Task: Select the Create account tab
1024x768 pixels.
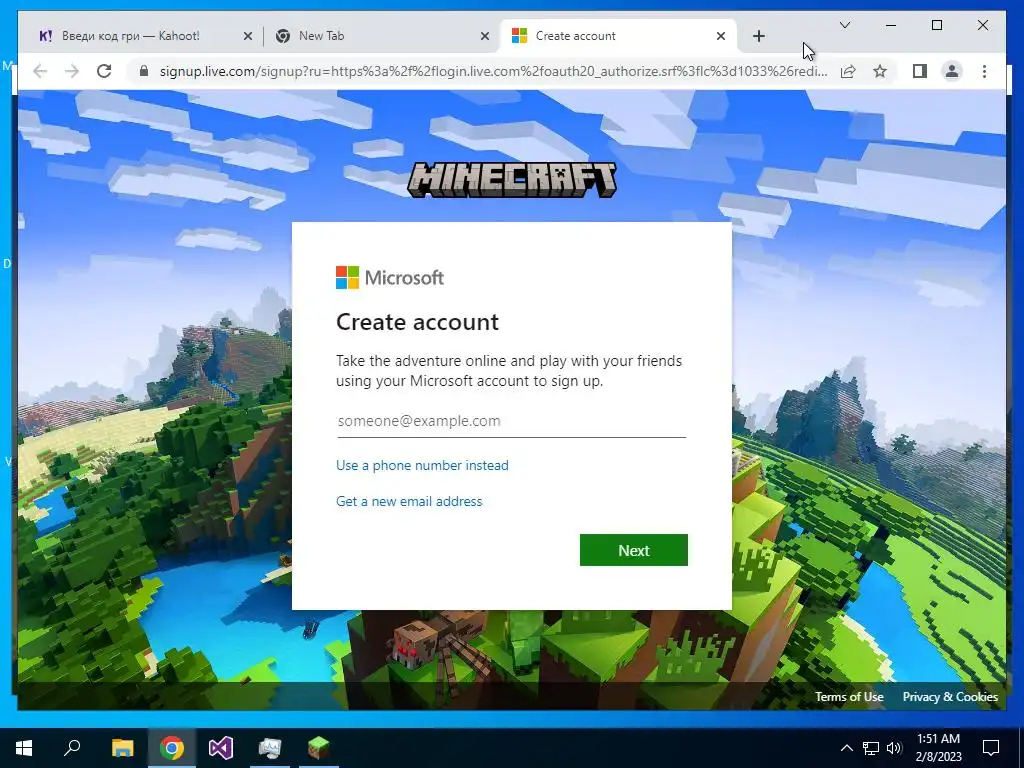Action: tap(618, 36)
